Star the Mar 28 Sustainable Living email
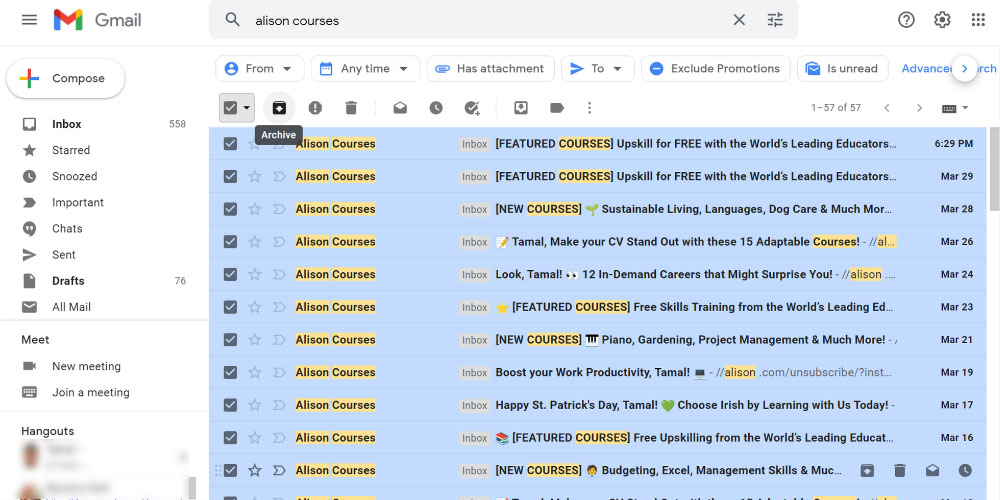 click(x=254, y=209)
